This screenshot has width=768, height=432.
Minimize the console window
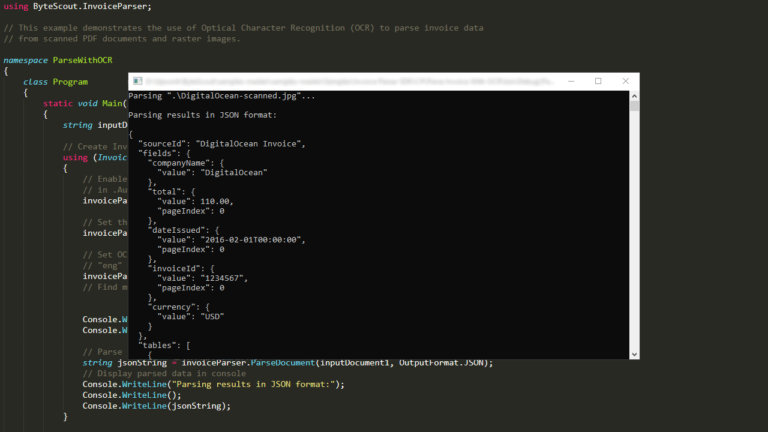[x=571, y=81]
